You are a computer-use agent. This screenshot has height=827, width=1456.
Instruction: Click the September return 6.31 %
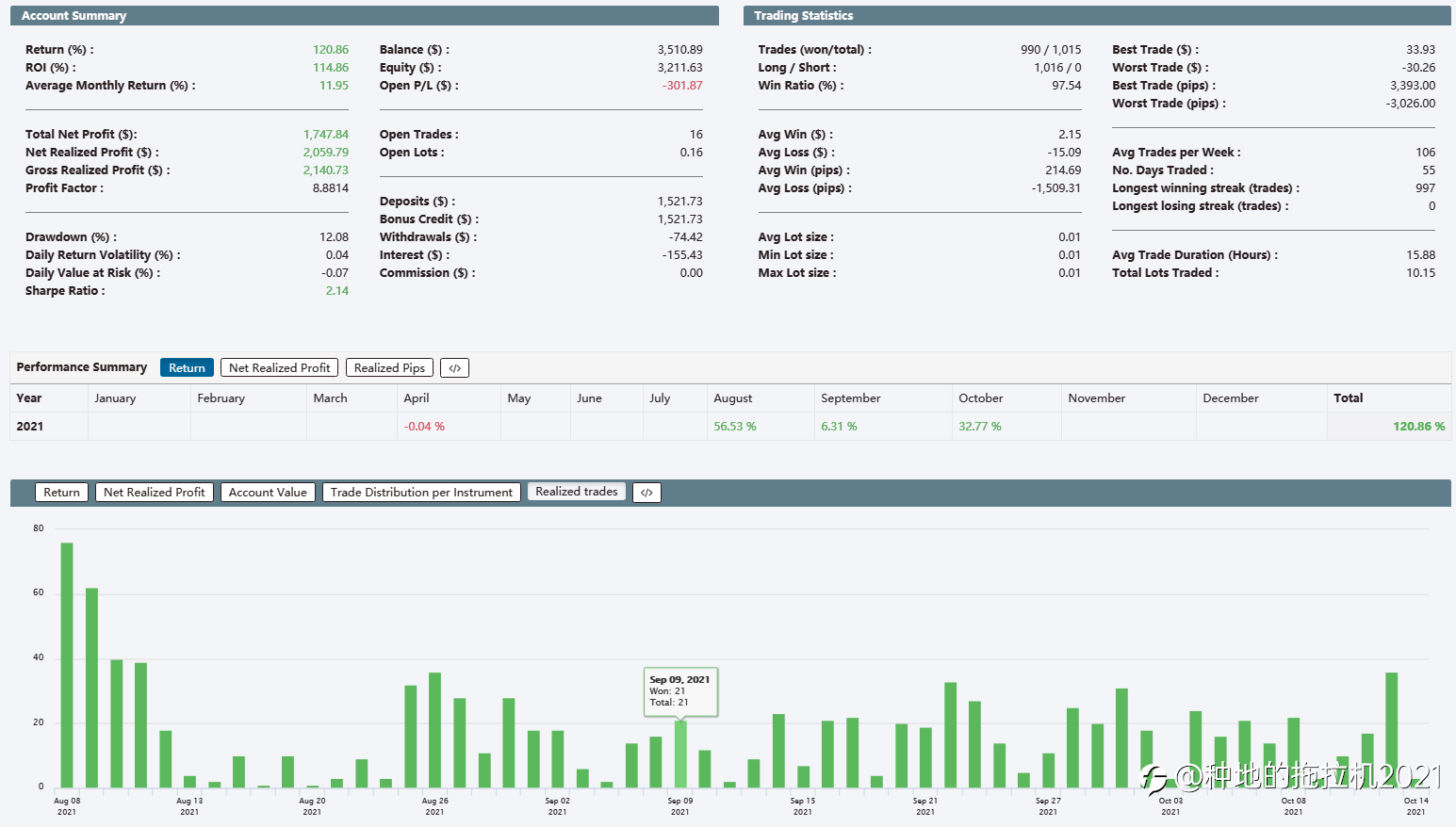(x=839, y=427)
